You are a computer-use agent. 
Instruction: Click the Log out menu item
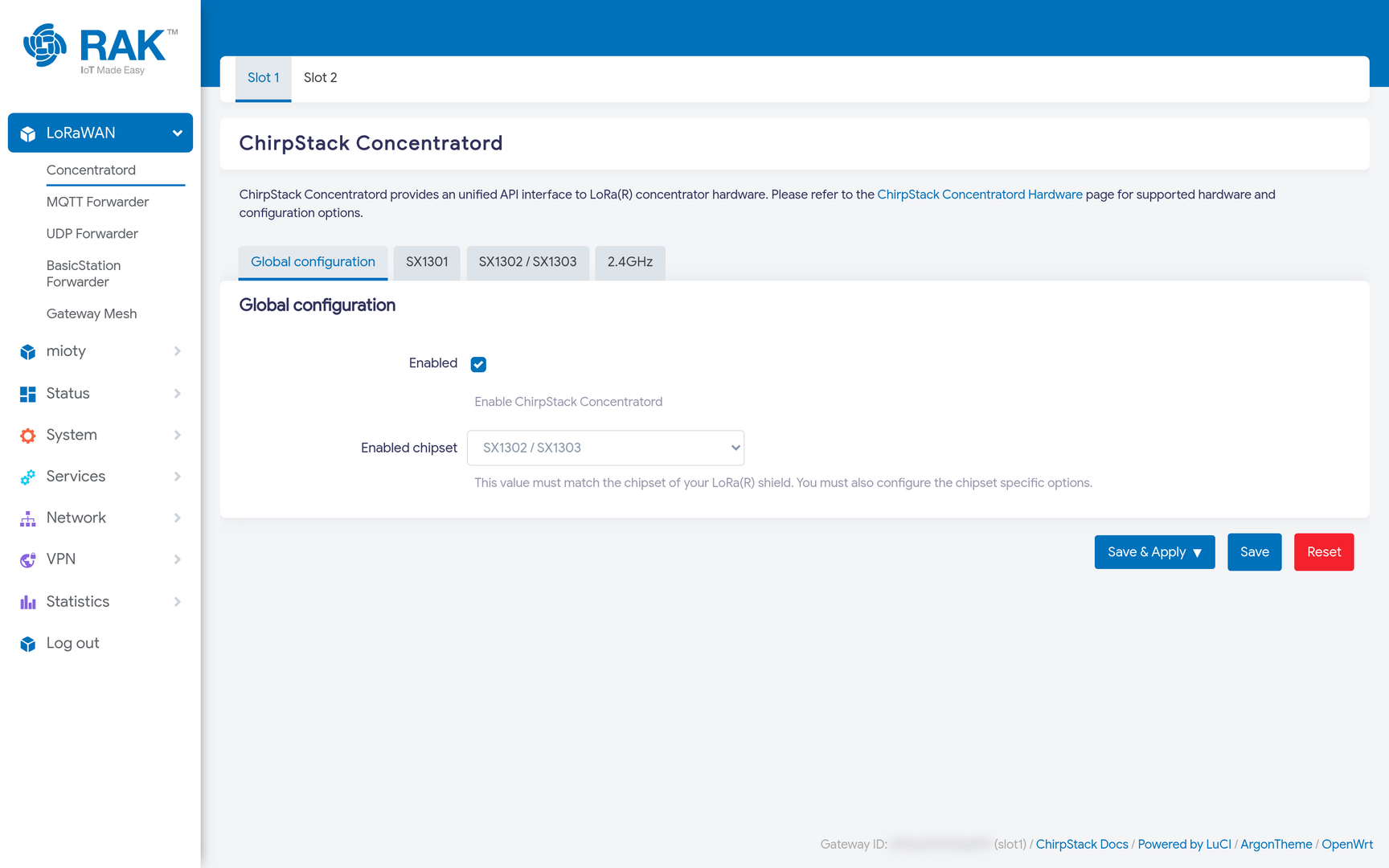pyautogui.click(x=72, y=643)
